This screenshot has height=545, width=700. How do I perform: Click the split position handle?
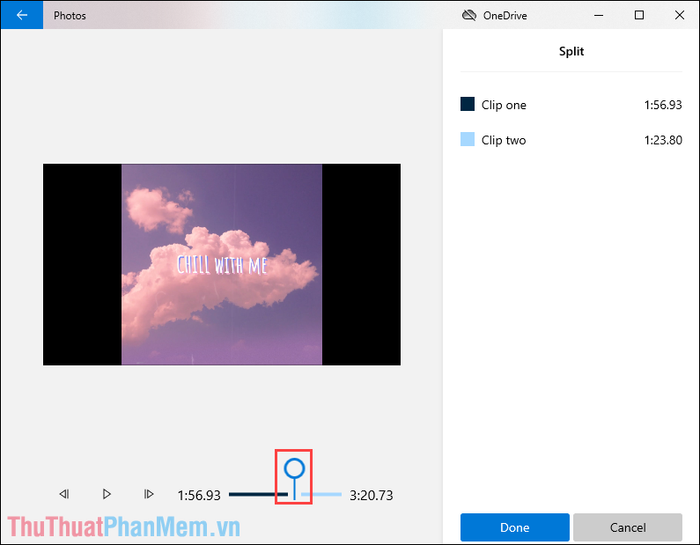[294, 469]
